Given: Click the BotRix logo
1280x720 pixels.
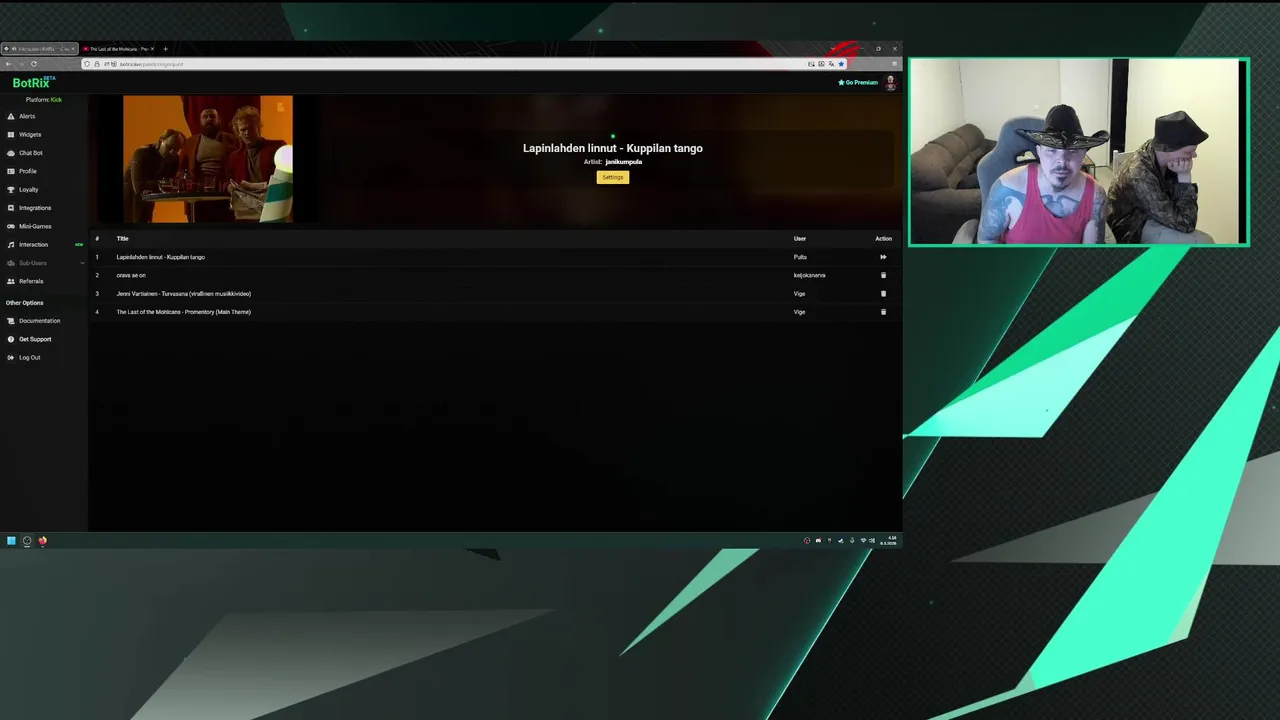Looking at the screenshot, I should [x=32, y=83].
